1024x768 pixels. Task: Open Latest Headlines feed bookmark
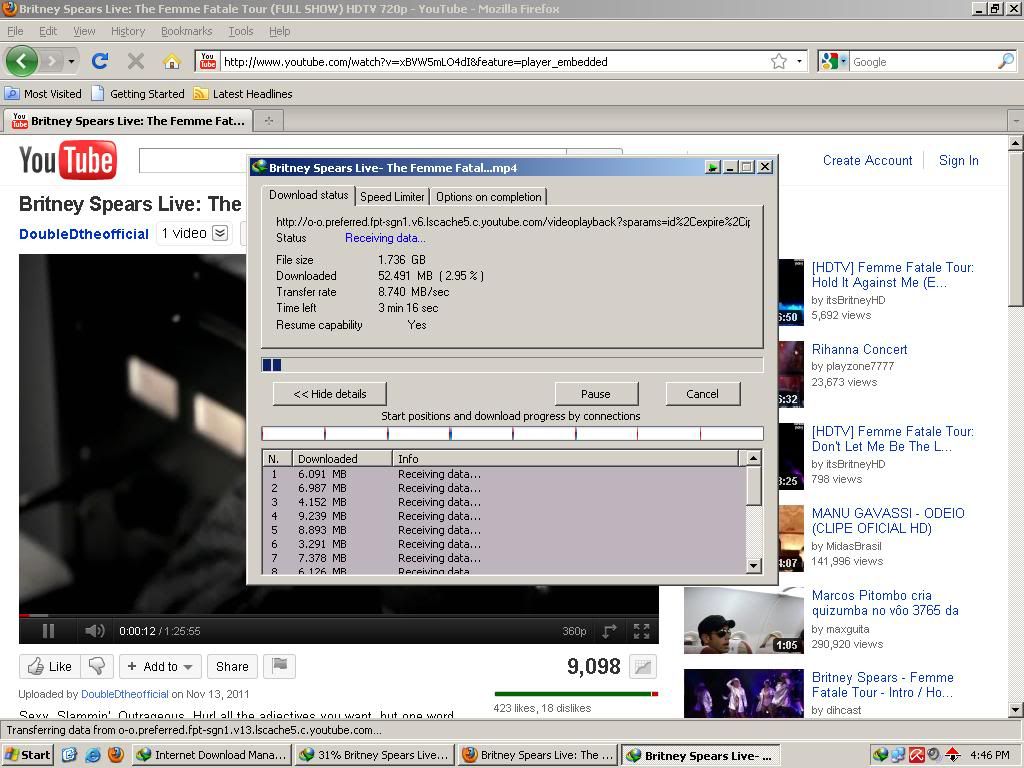[x=243, y=93]
